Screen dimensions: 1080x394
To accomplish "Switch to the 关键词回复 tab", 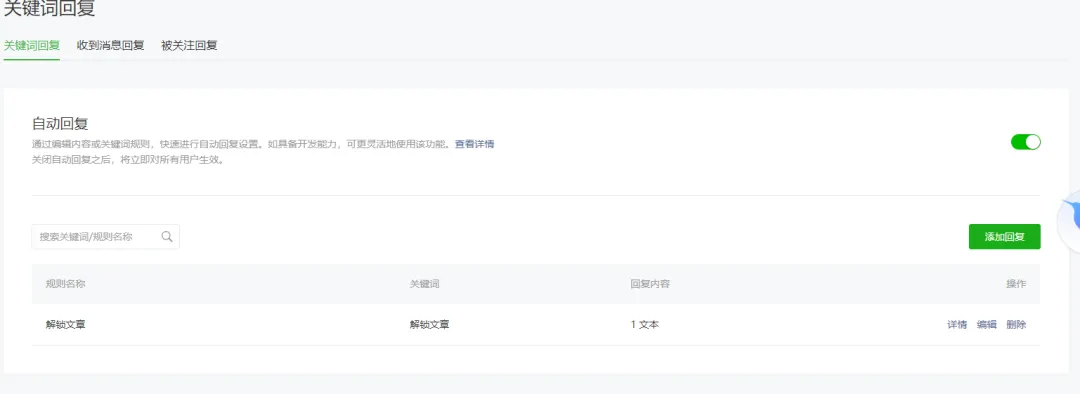I will tap(32, 45).
